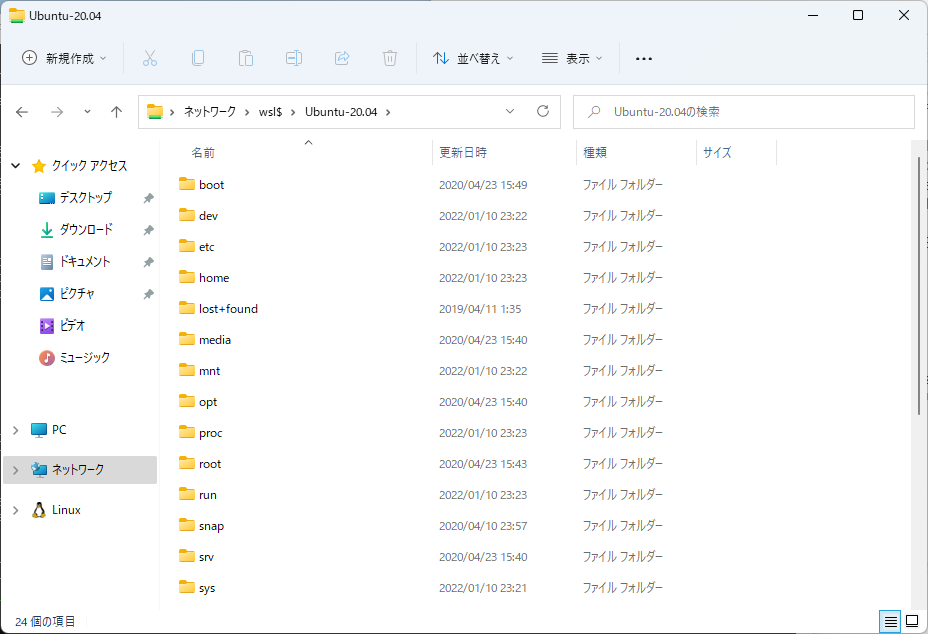Go forward with the right arrow
The image size is (928, 634).
tap(57, 112)
